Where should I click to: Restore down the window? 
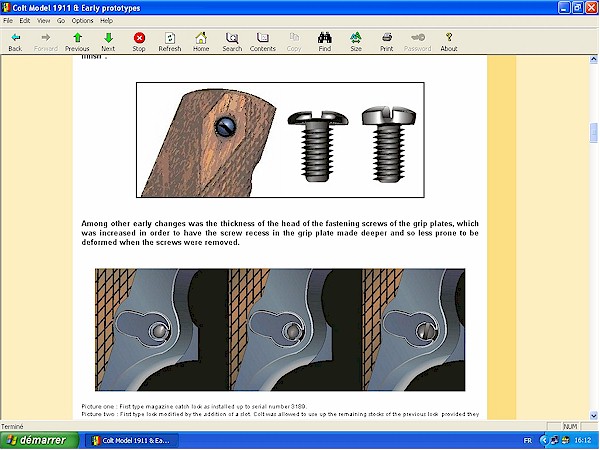[x=578, y=8]
